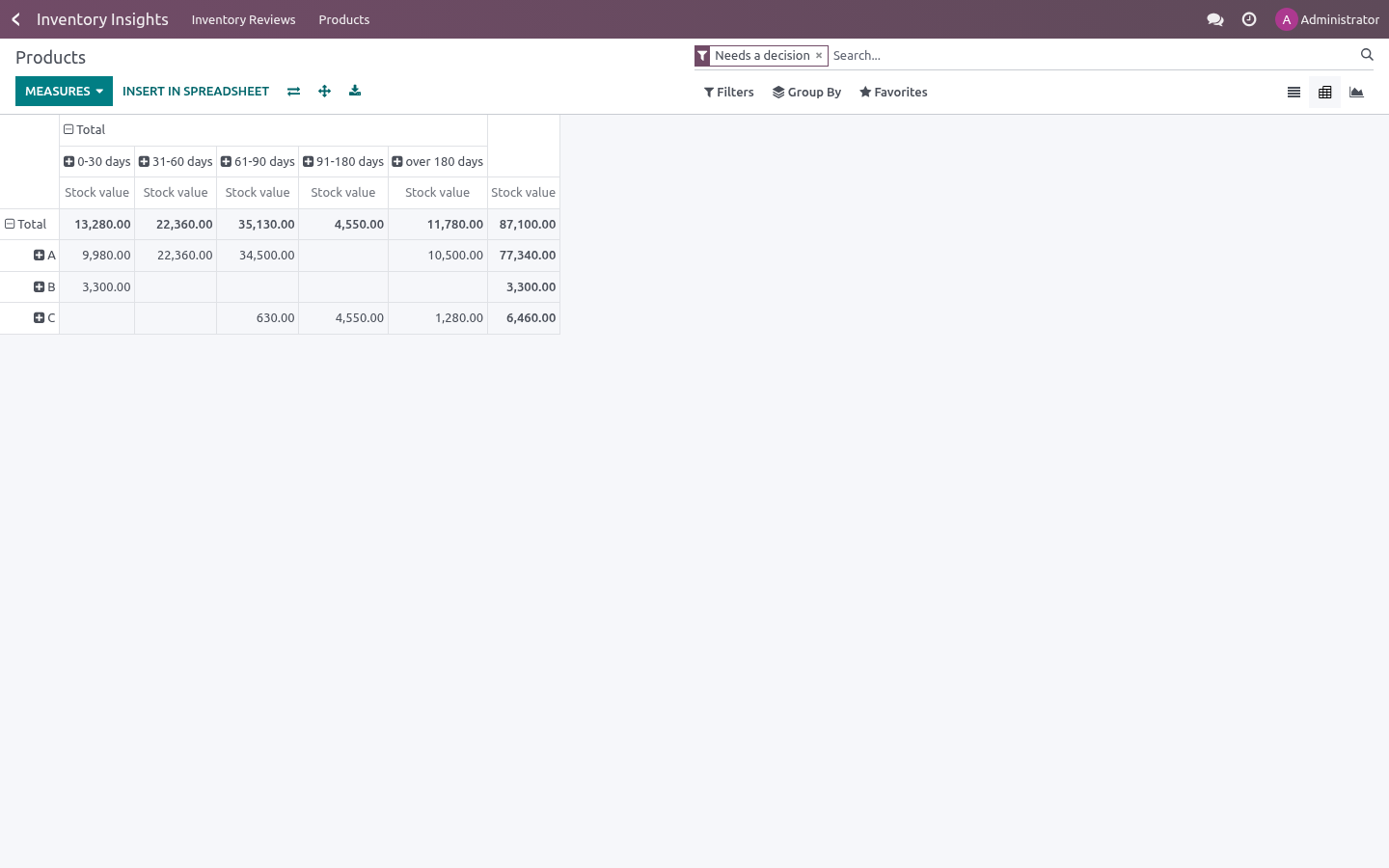
Task: Expand the 0-30 days column
Action: pyautogui.click(x=97, y=162)
